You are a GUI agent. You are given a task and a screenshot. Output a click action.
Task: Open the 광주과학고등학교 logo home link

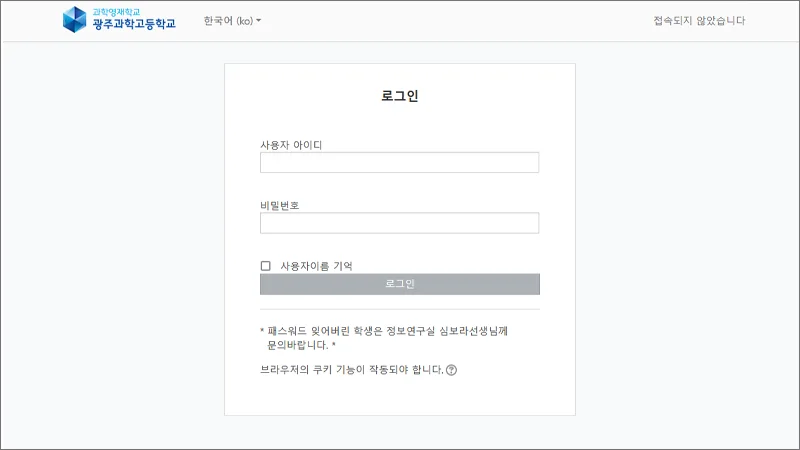119,20
